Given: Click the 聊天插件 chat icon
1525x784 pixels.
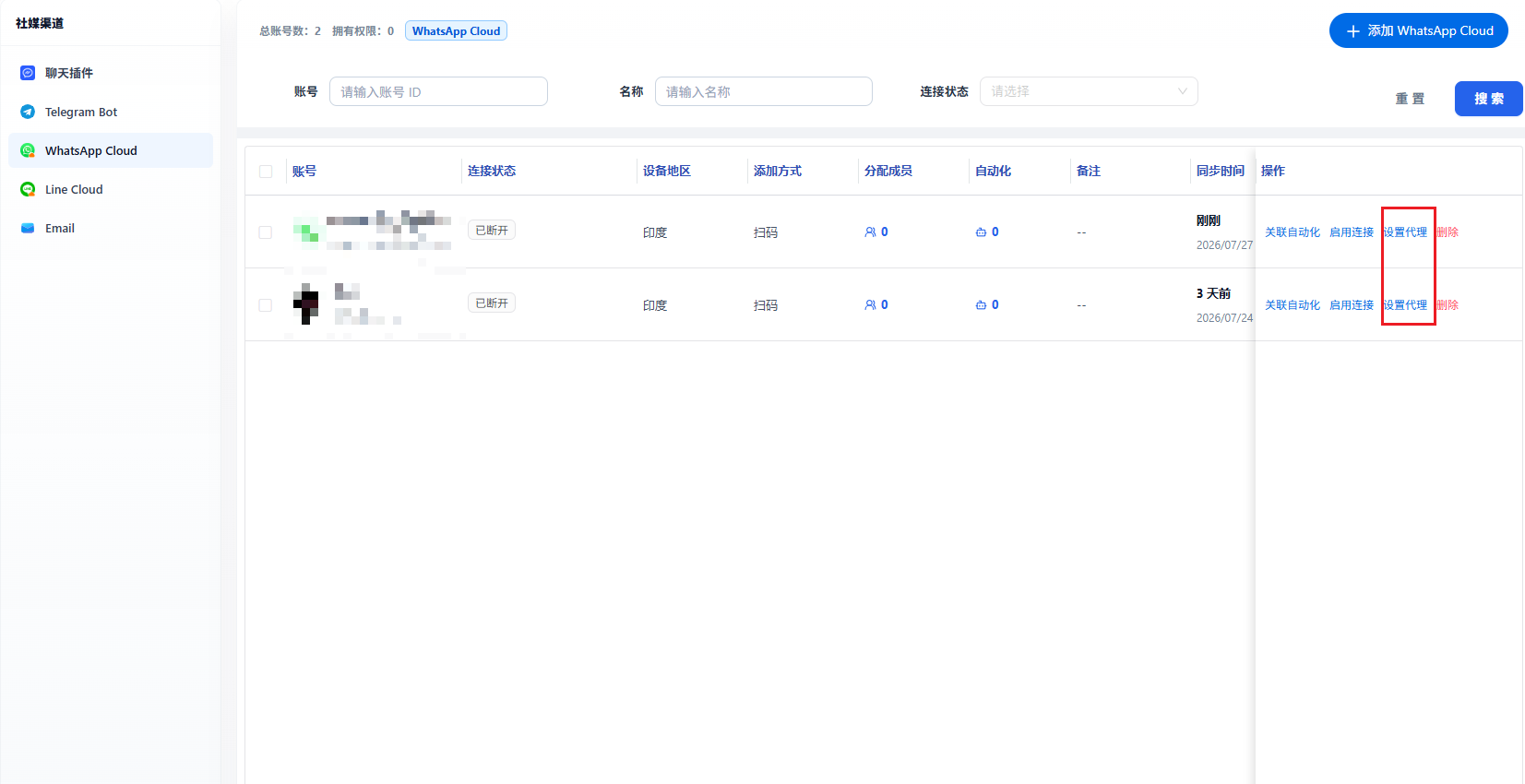Looking at the screenshot, I should pyautogui.click(x=28, y=73).
